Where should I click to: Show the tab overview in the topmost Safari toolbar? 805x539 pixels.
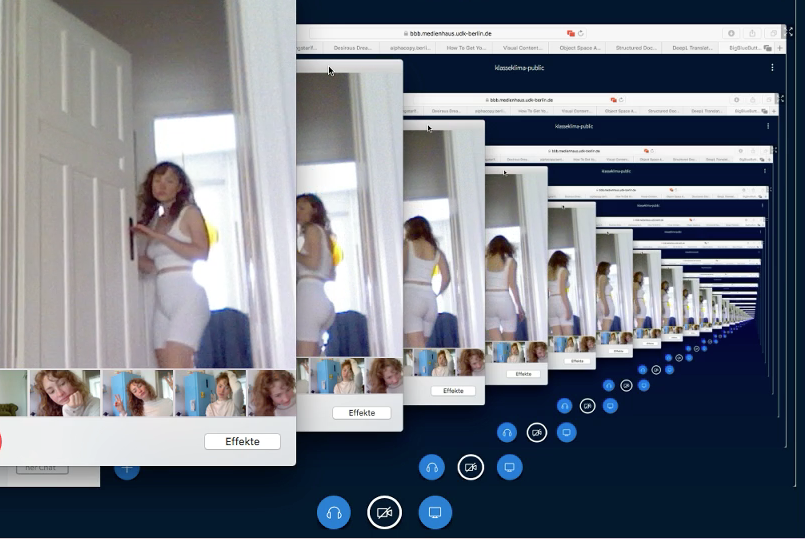click(773, 33)
